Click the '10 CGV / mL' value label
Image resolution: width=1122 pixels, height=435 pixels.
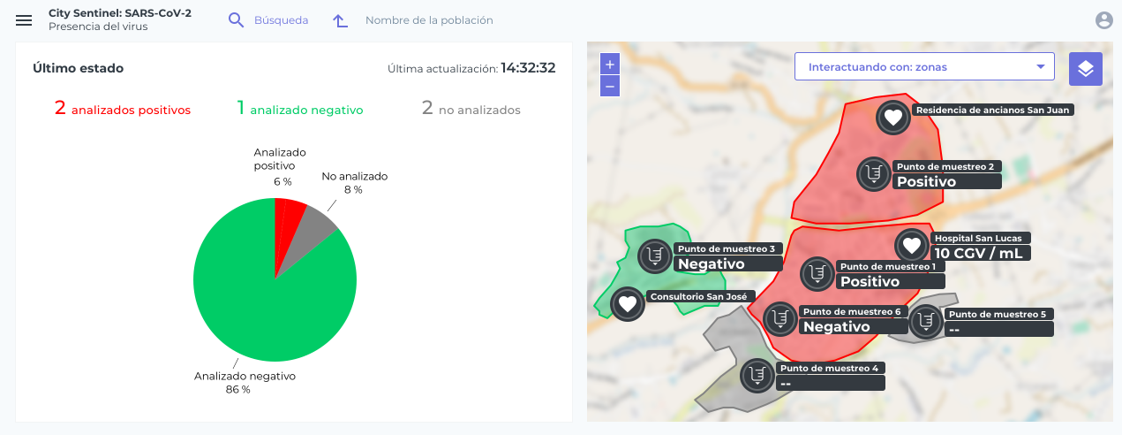980,253
